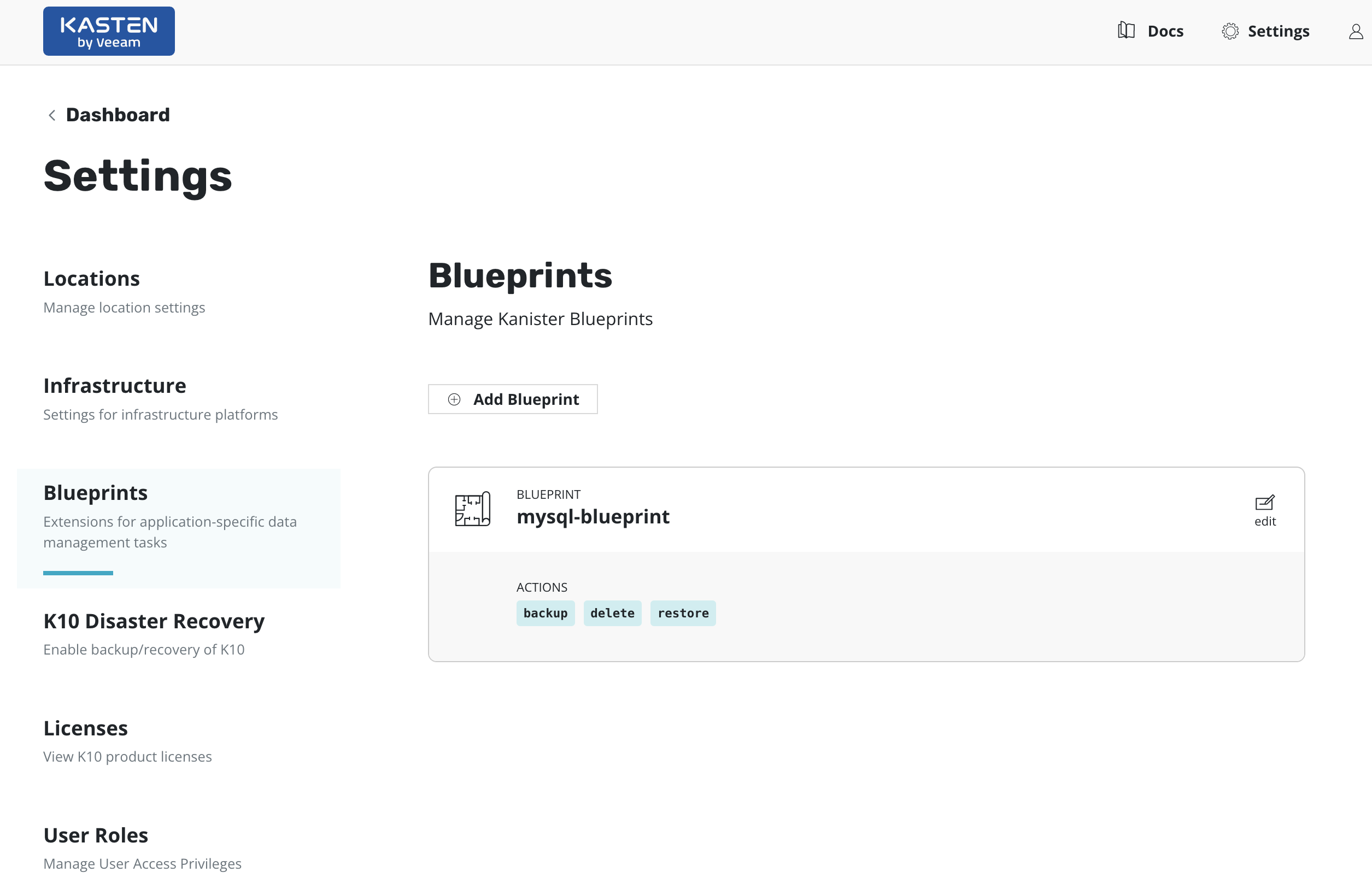
Task: Click the plus icon in Add Blueprint
Action: point(454,399)
